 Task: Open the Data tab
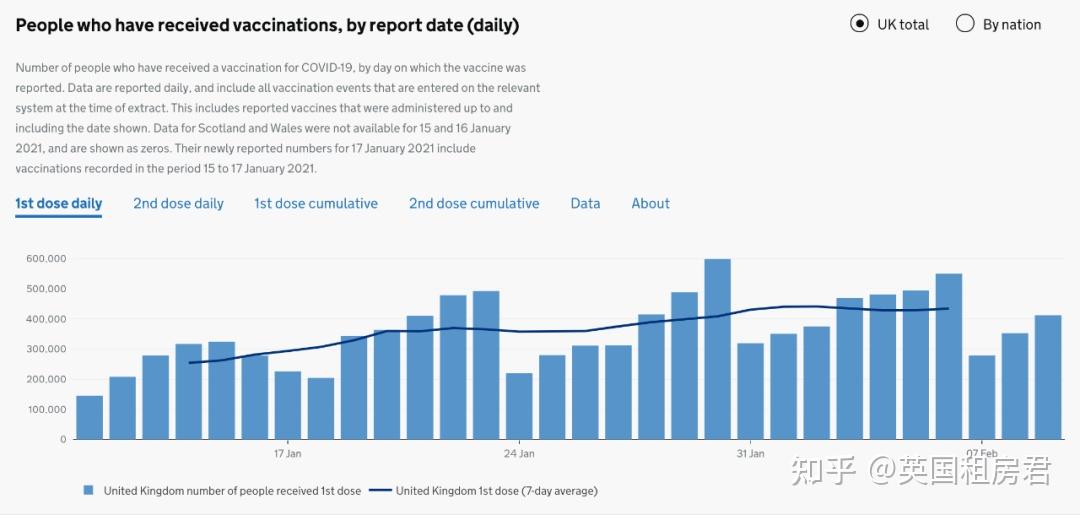click(x=585, y=203)
